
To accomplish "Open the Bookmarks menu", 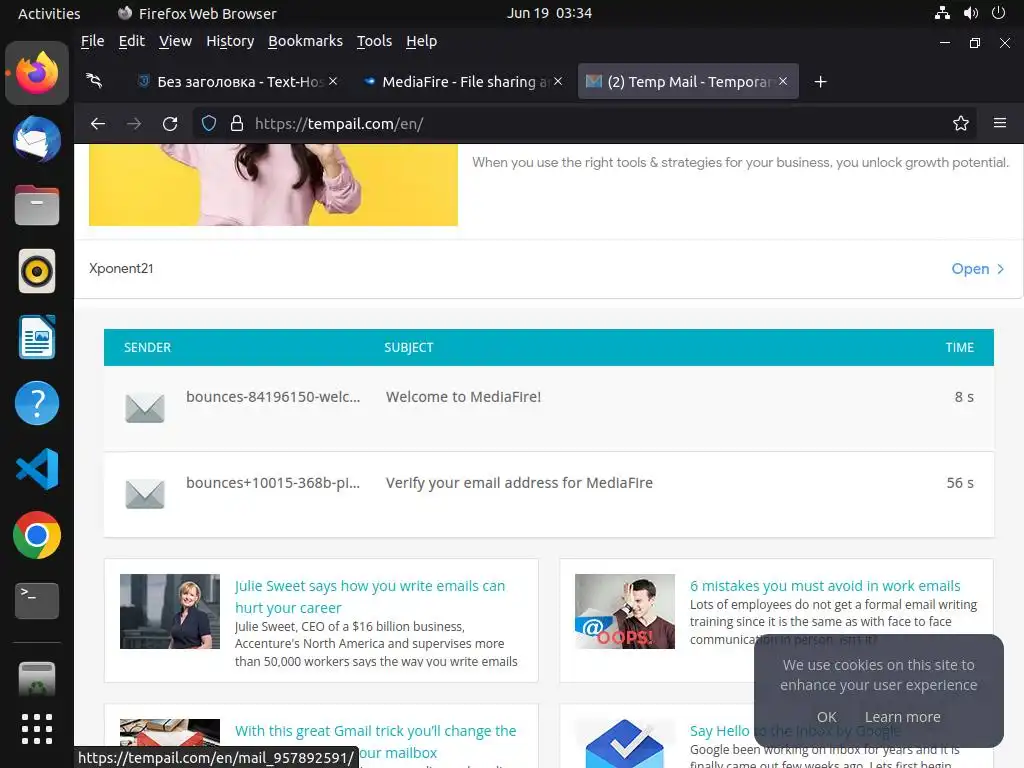I will (x=306, y=41).
